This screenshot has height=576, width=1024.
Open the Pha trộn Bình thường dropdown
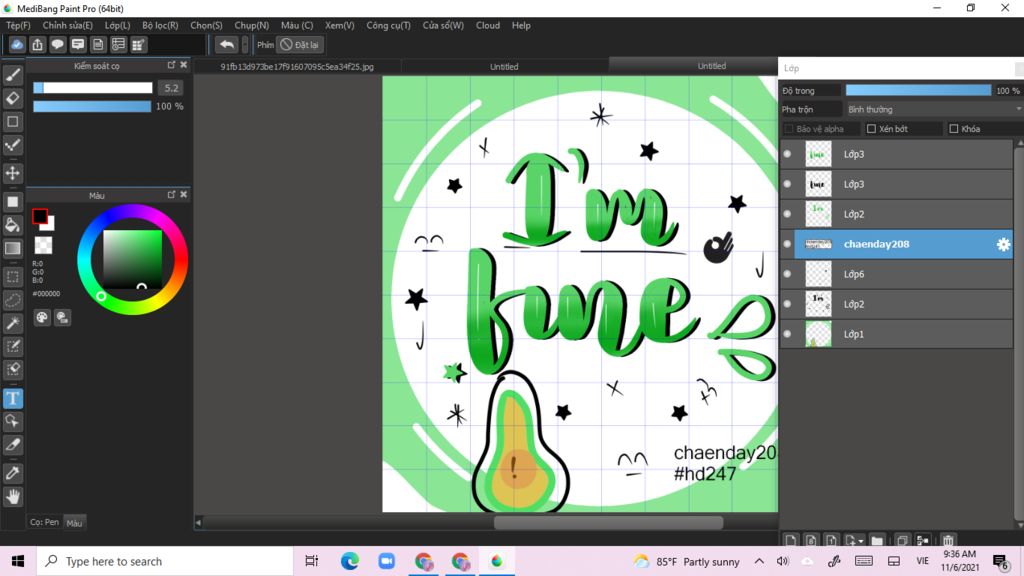coord(933,109)
